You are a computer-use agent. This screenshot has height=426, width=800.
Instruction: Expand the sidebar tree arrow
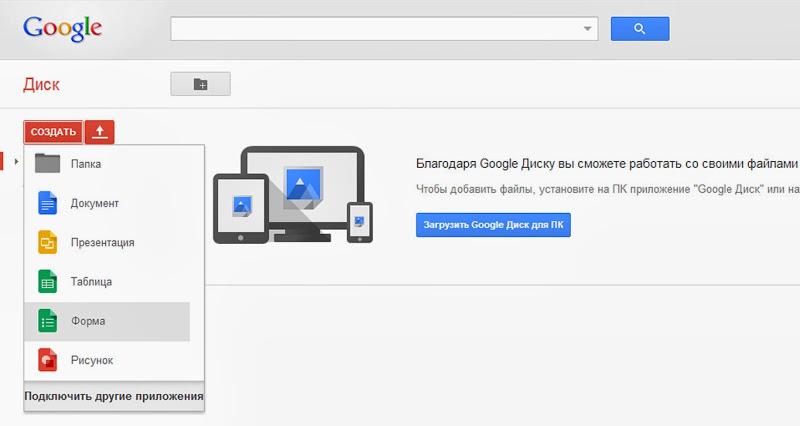tap(16, 162)
